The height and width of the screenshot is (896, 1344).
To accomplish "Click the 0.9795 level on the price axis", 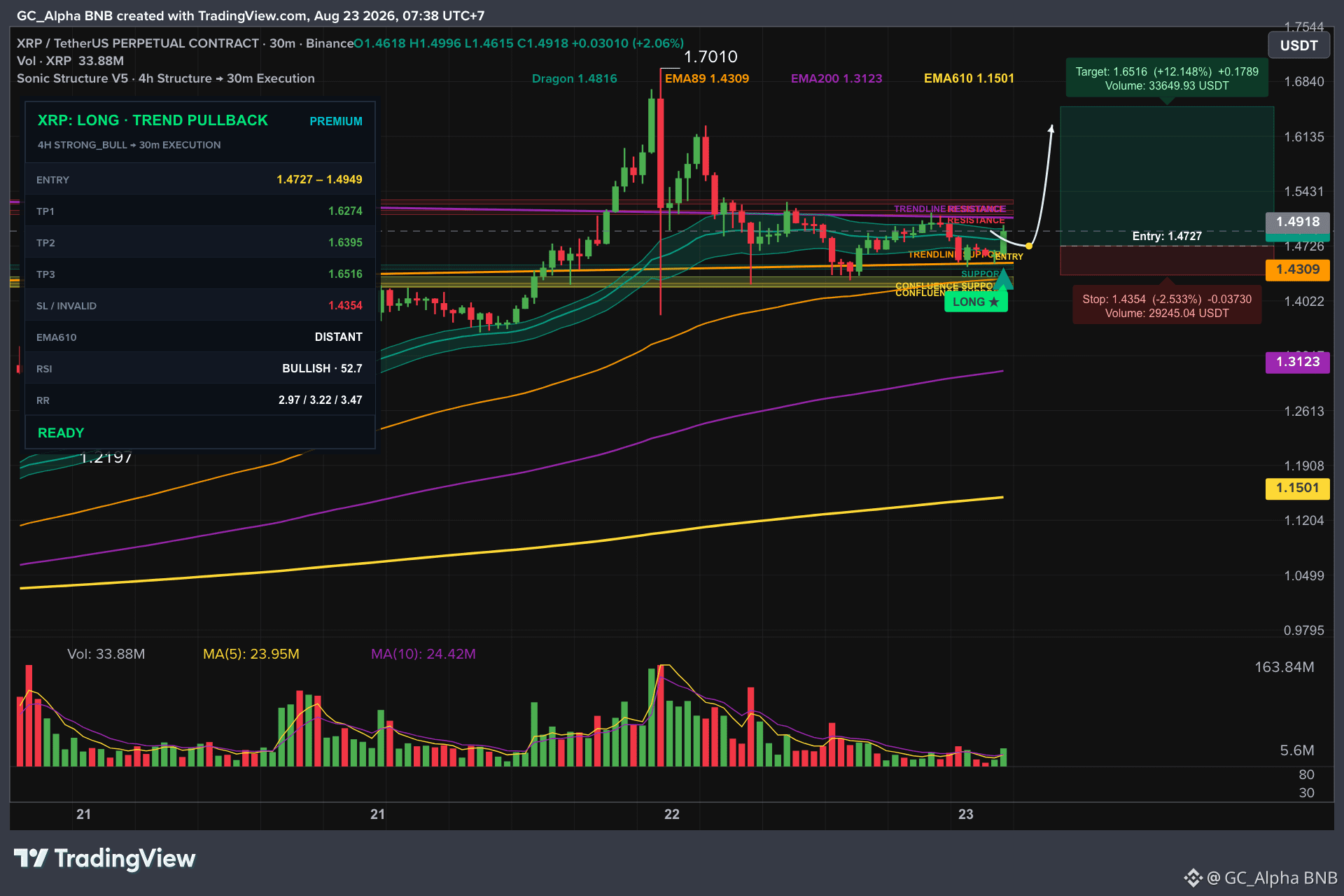I will point(1303,630).
